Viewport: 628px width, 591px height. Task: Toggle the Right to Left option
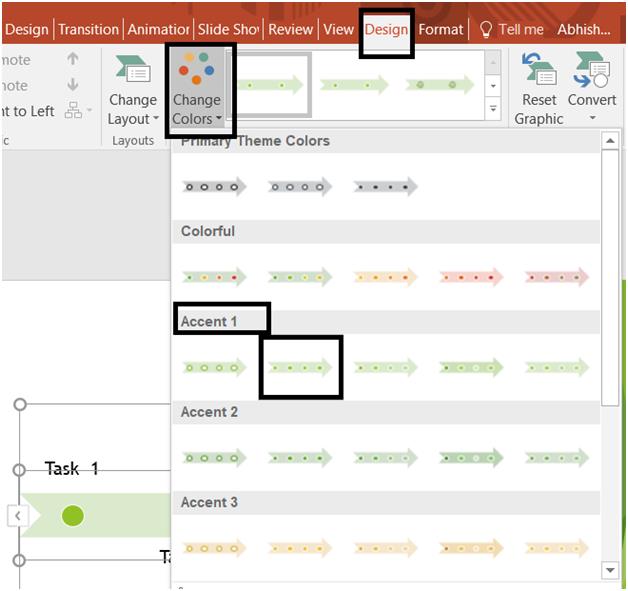(27, 111)
